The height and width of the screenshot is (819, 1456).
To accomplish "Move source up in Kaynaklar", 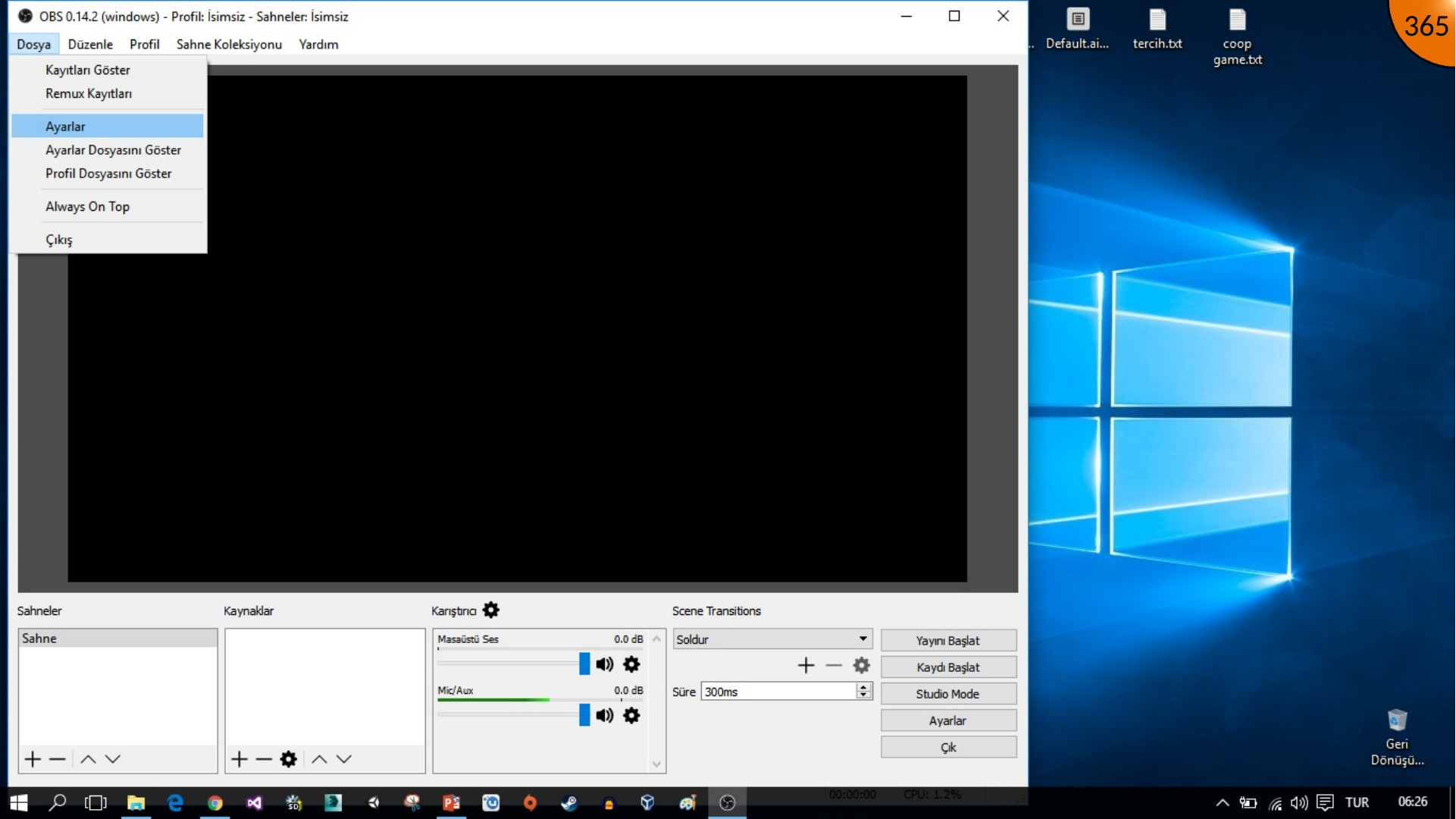I will [319, 759].
